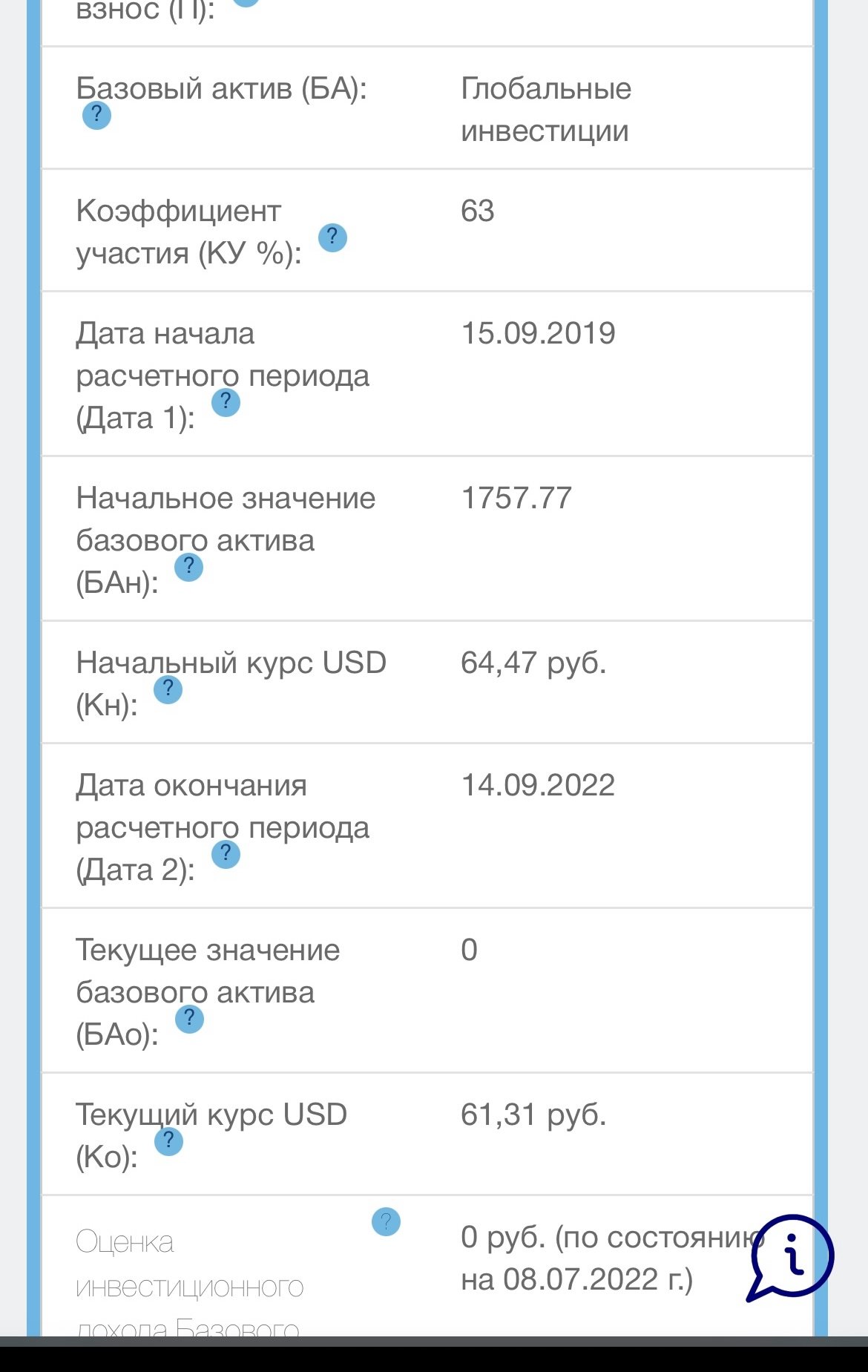Select the participation coefficient value 63

click(x=478, y=211)
